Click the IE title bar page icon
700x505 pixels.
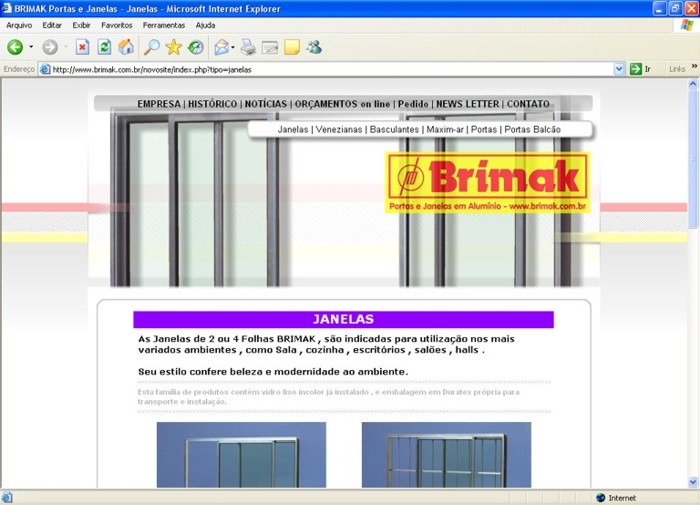pyautogui.click(x=7, y=8)
